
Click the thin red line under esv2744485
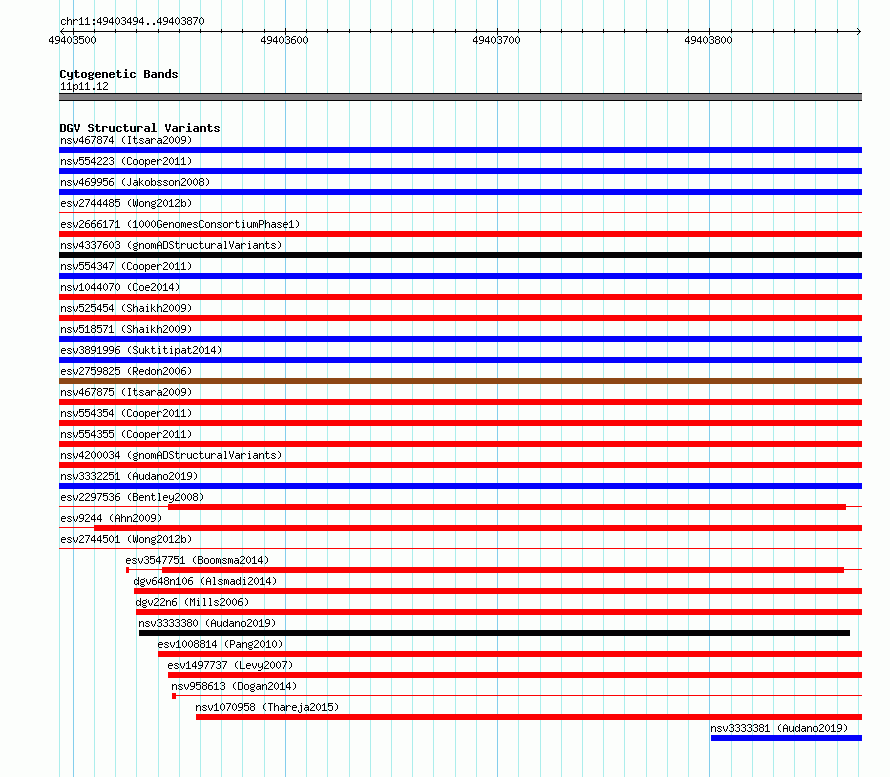[460, 213]
